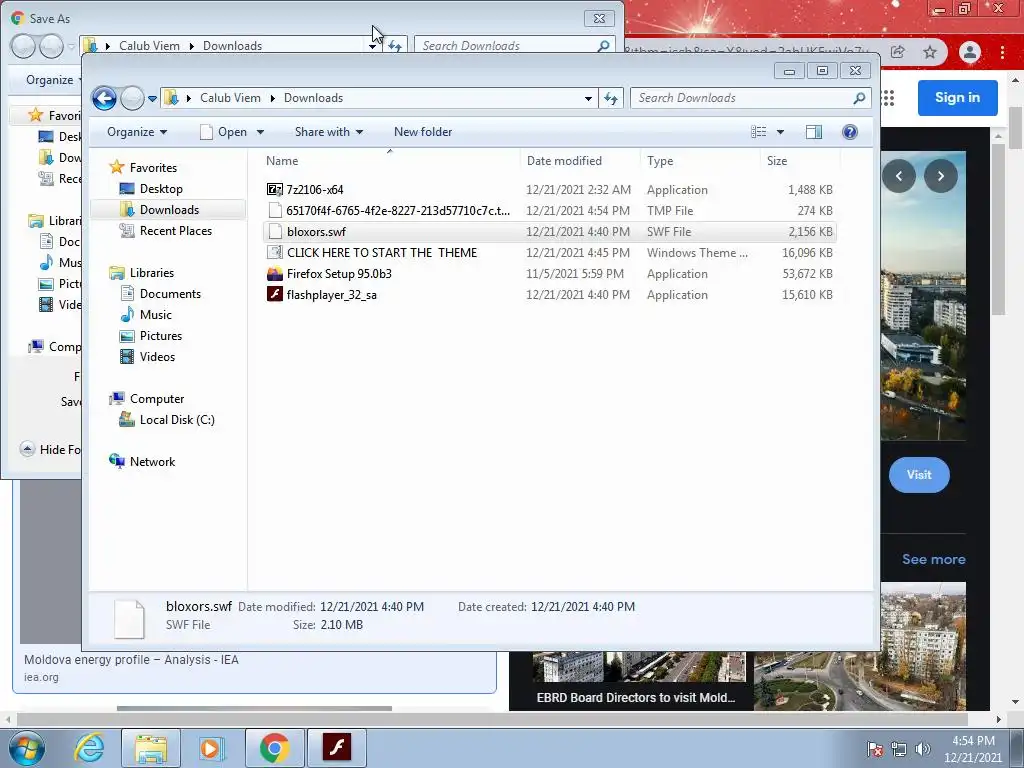
Task: Open Local Disk (C:) in navigation pane
Action: click(176, 420)
